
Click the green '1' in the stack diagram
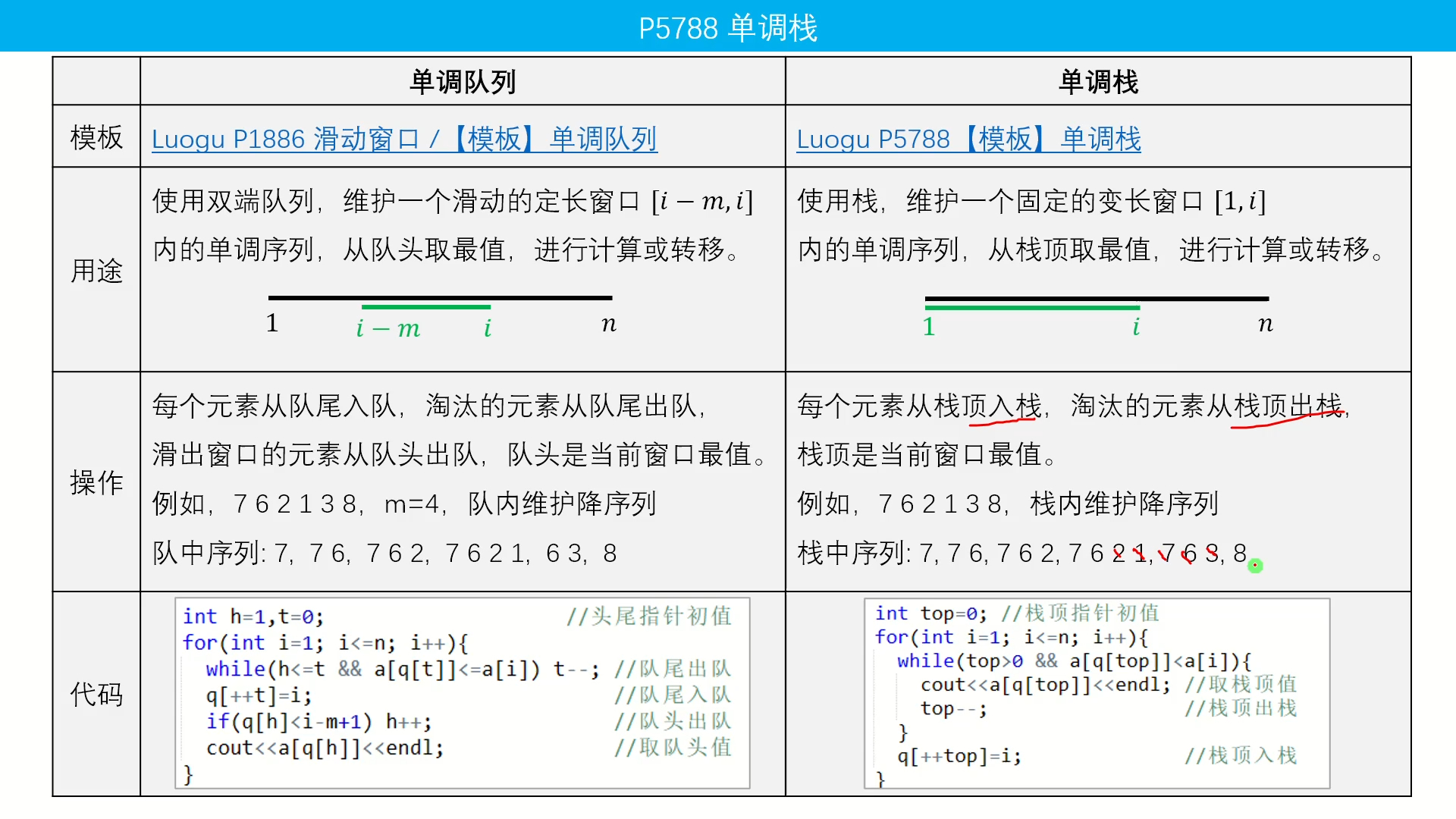(929, 326)
